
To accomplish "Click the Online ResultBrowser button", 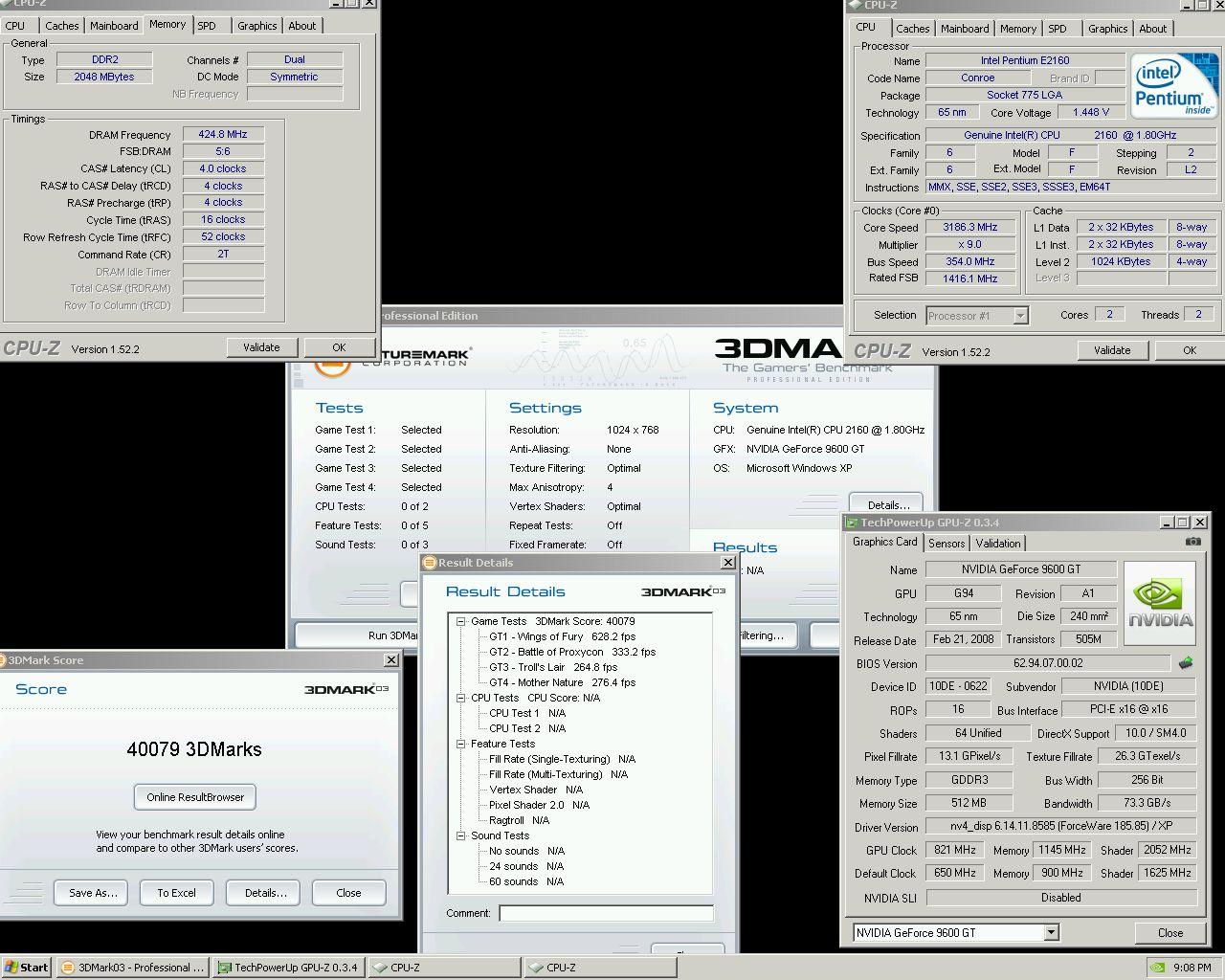I will click(195, 797).
